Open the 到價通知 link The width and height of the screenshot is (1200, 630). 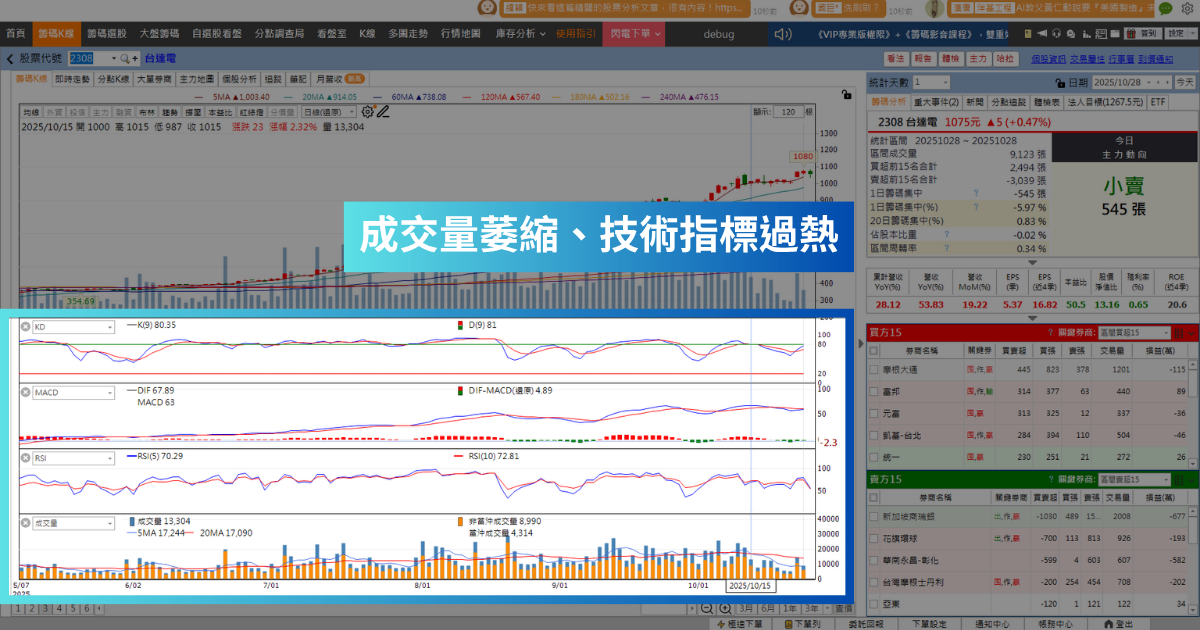pyautogui.click(x=1155, y=59)
